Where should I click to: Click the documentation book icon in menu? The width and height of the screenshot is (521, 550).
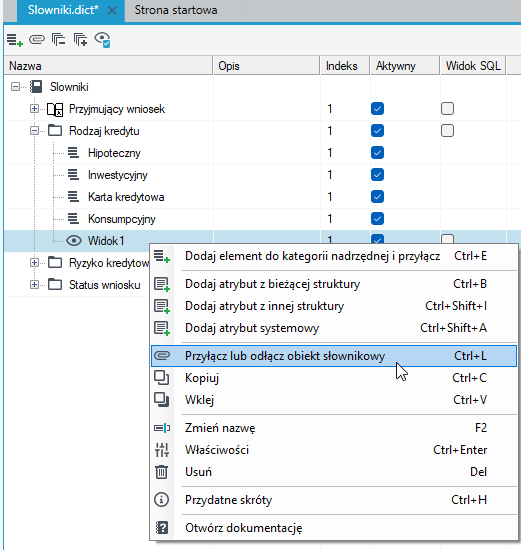(162, 528)
